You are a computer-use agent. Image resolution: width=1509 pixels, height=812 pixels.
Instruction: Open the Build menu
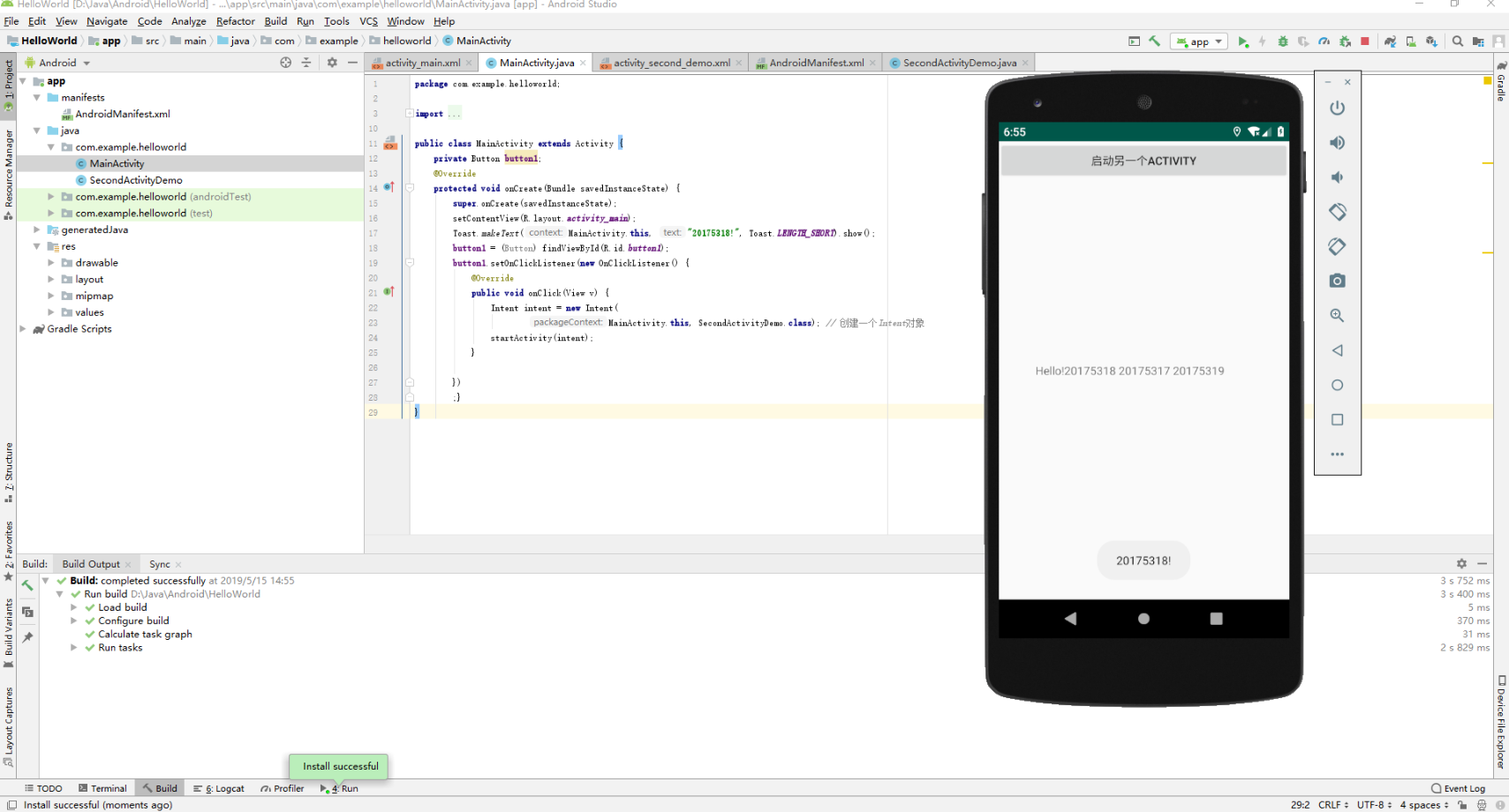[x=275, y=21]
